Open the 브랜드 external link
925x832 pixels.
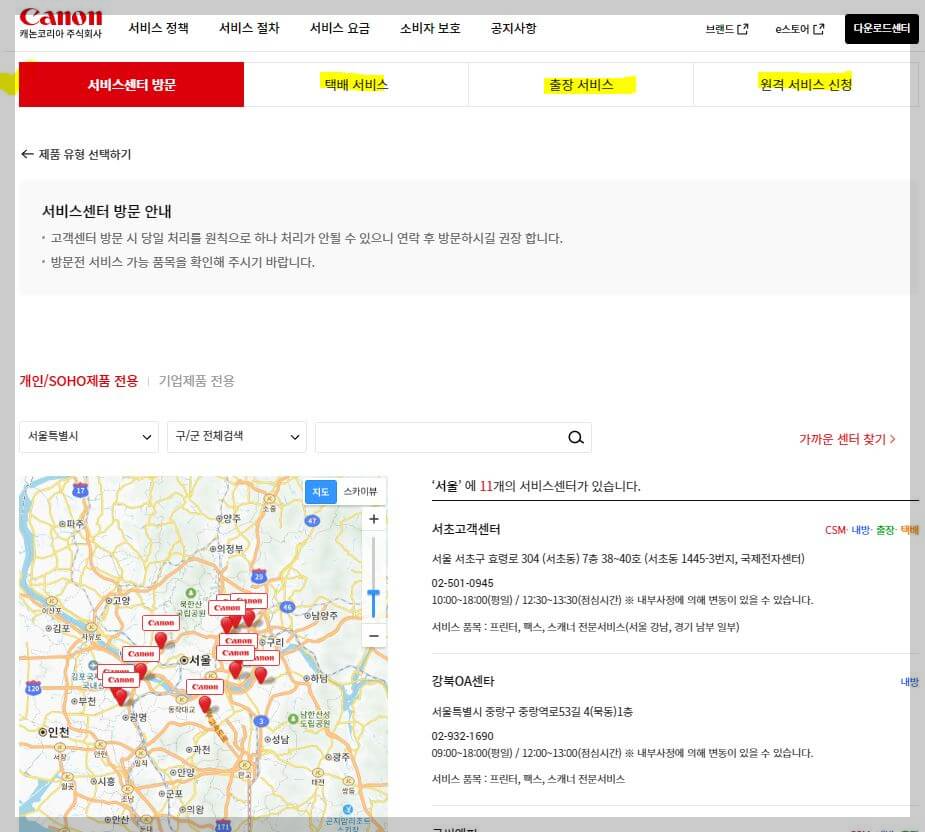(x=727, y=29)
